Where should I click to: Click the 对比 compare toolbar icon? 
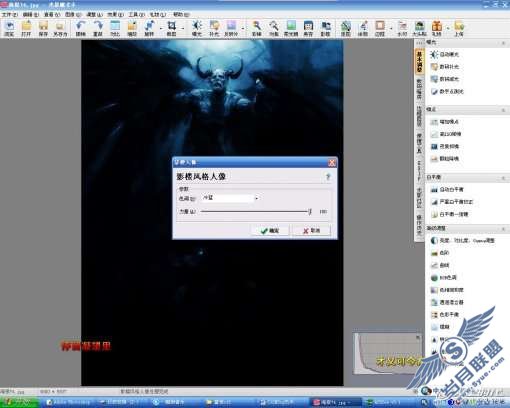[115, 28]
